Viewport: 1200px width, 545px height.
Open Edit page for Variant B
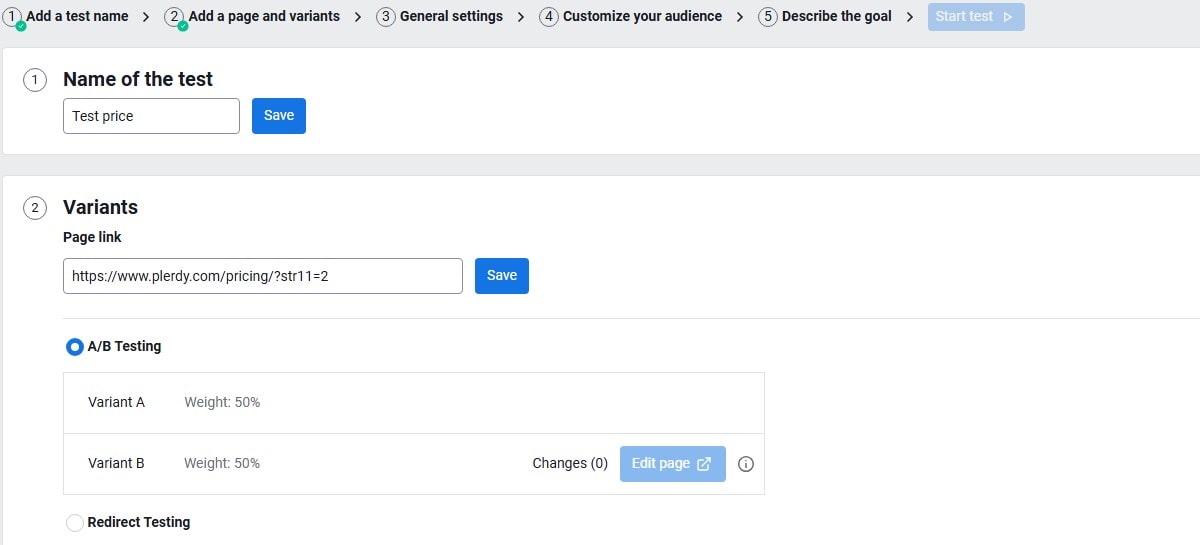[x=672, y=464]
